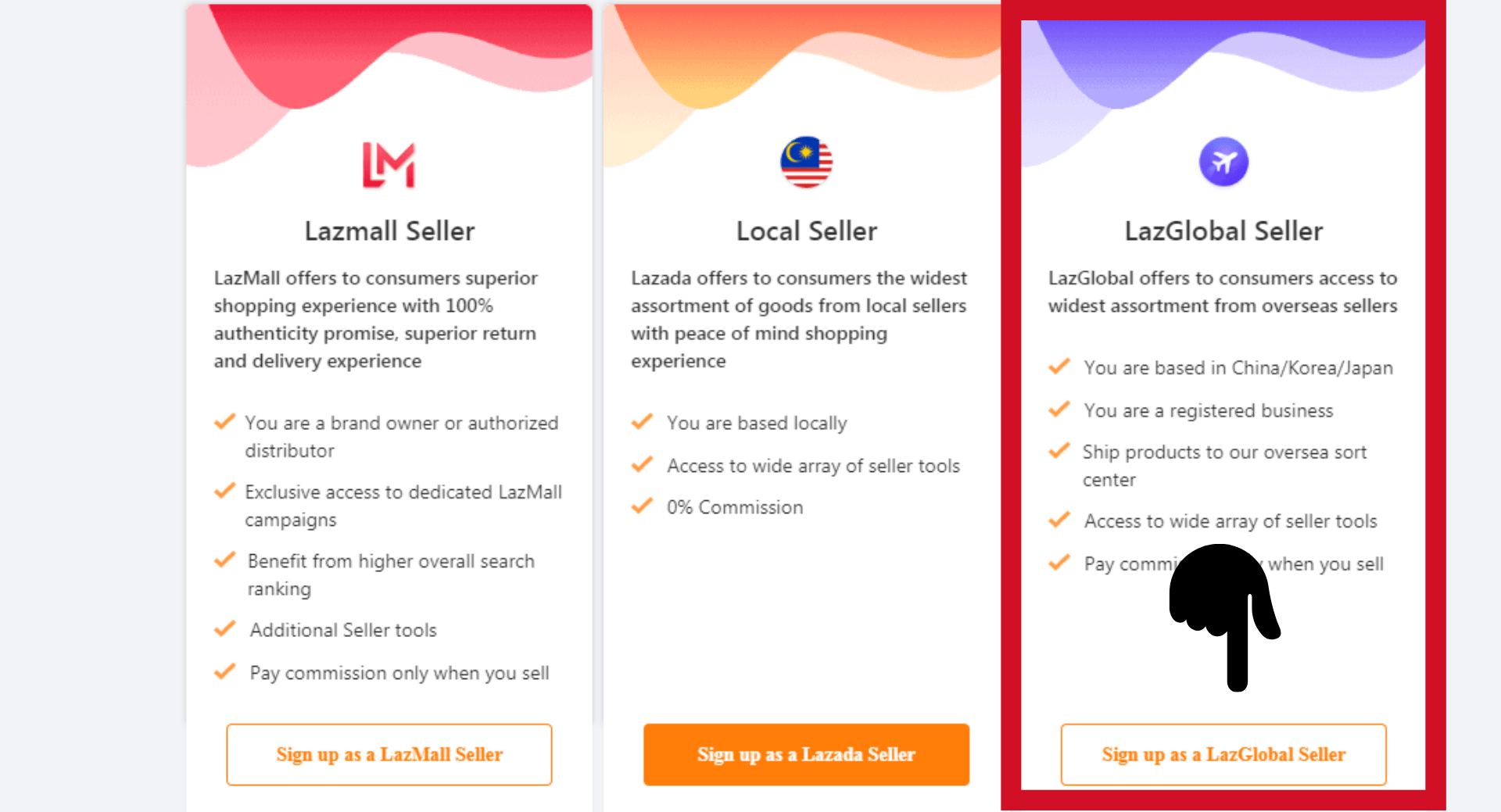
Task: Click the Malaysia flag icon
Action: tap(806, 162)
